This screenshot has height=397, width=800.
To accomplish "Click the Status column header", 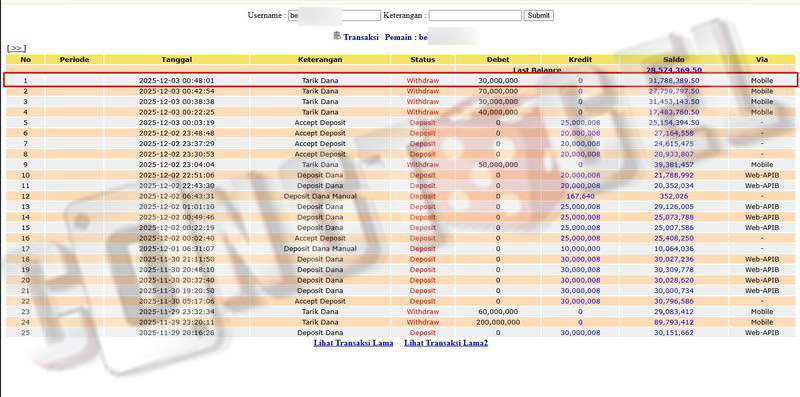I will tap(422, 60).
